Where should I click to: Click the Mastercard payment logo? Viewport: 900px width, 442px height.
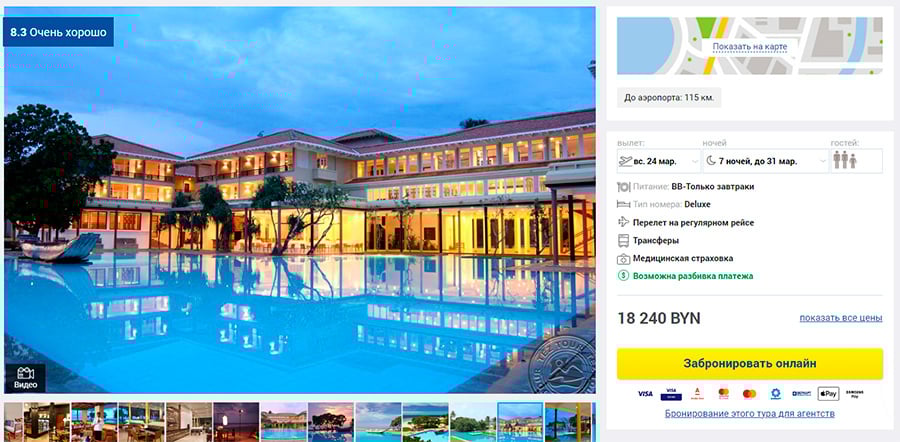click(749, 394)
